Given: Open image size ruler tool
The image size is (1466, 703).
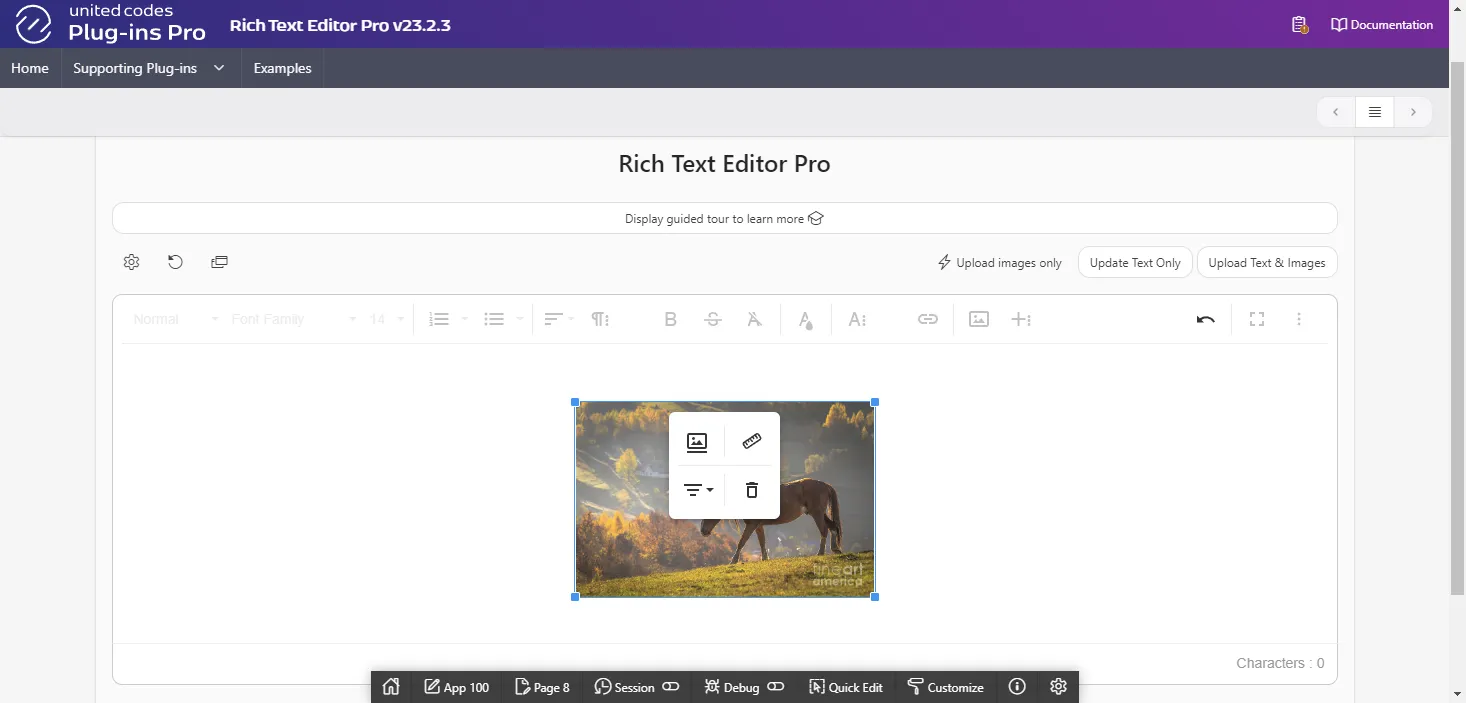Looking at the screenshot, I should (x=752, y=441).
